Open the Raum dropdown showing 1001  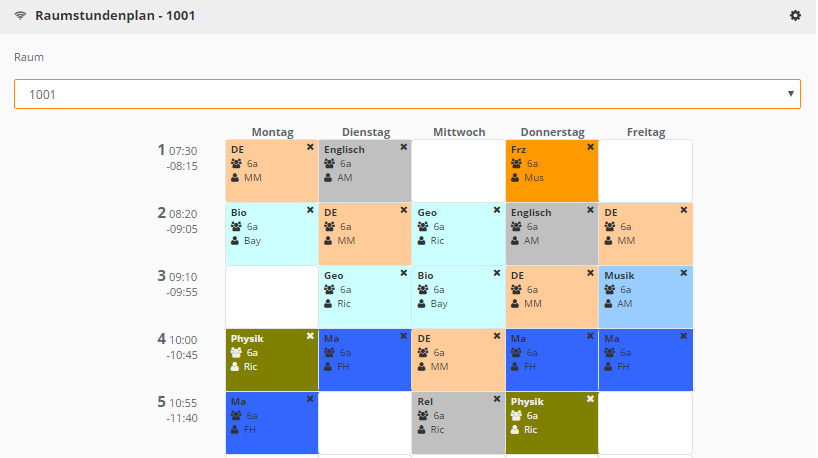tap(407, 94)
